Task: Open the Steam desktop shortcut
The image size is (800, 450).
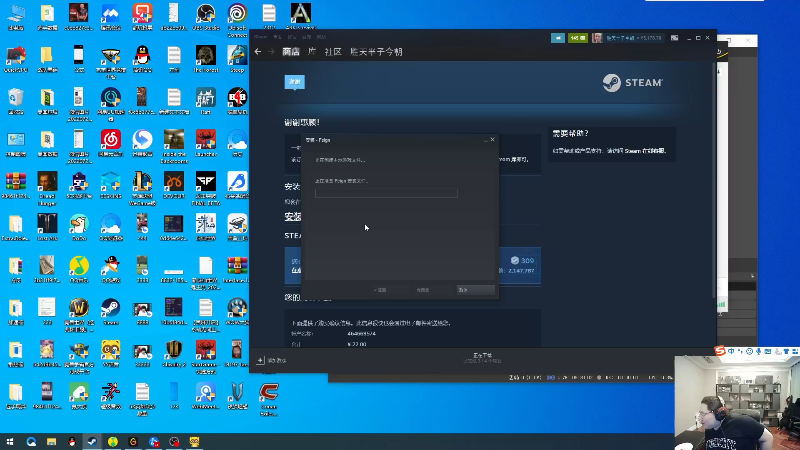Action: 111,311
